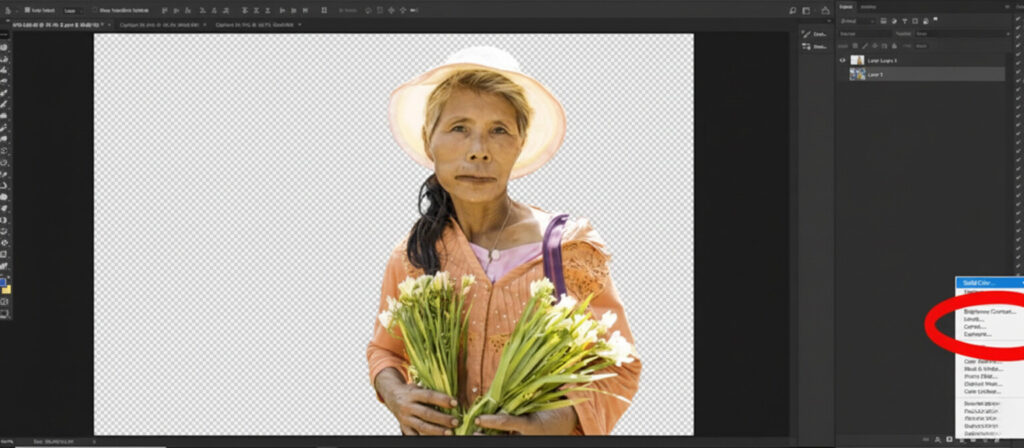Toggle the Auto-Select checkbox

coord(27,10)
